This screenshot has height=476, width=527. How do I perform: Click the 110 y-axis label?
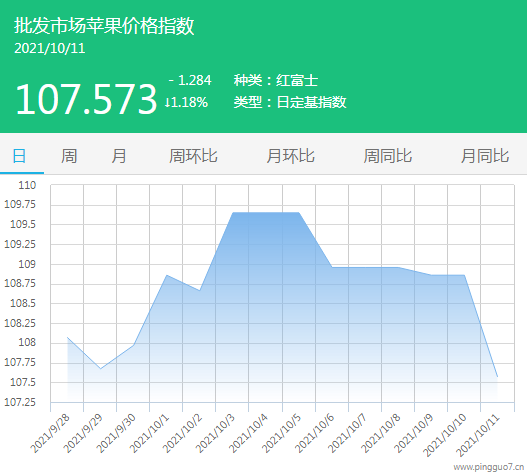click(x=27, y=185)
